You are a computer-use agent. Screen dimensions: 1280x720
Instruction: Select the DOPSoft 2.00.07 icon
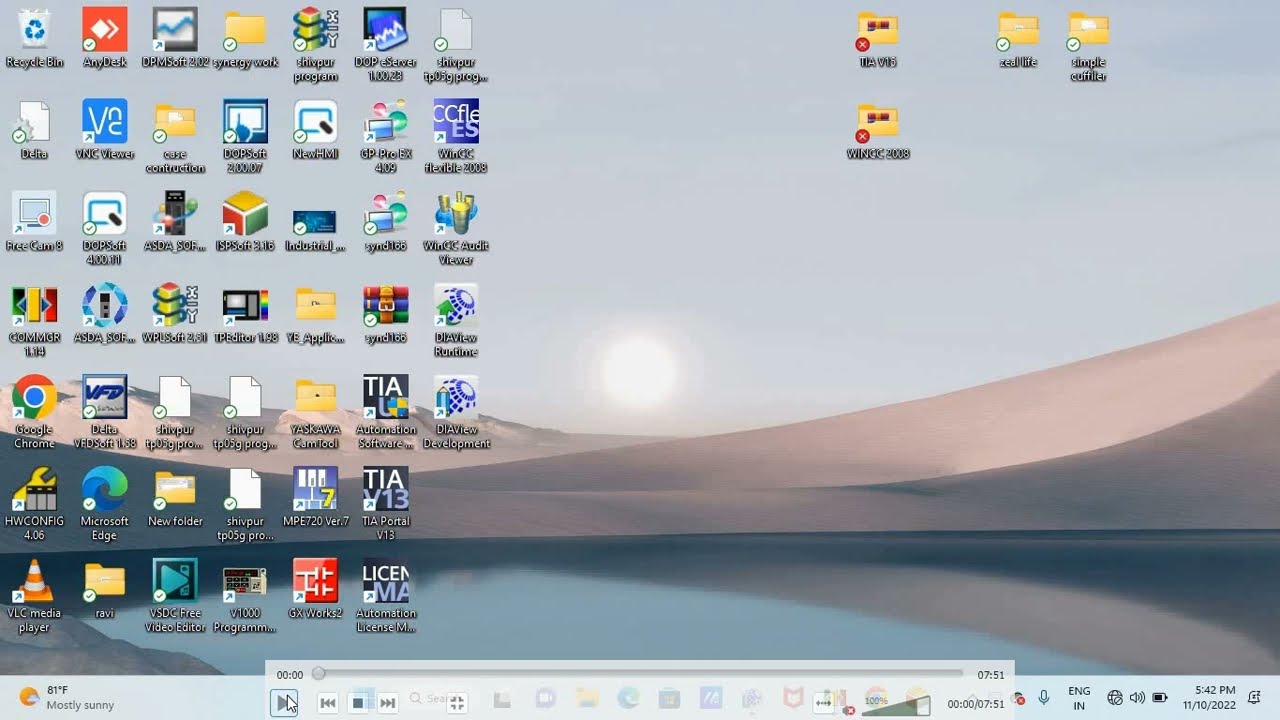tap(245, 137)
